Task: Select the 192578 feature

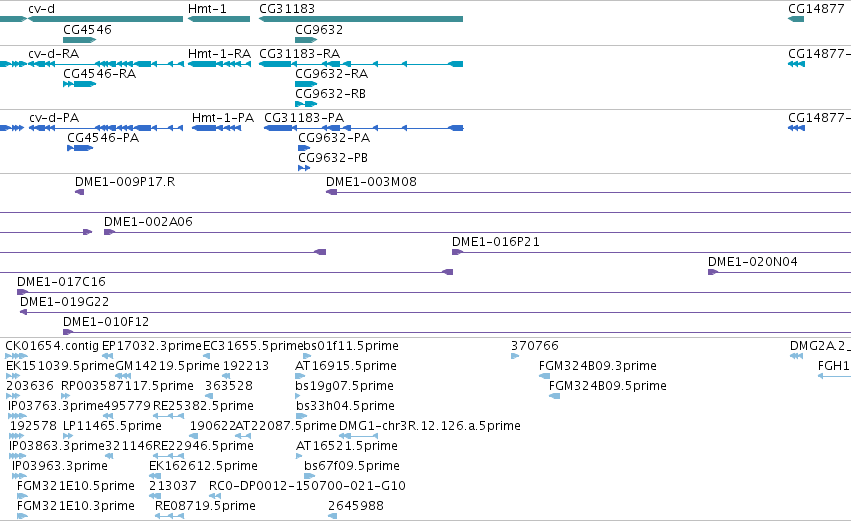Action: 16,436
